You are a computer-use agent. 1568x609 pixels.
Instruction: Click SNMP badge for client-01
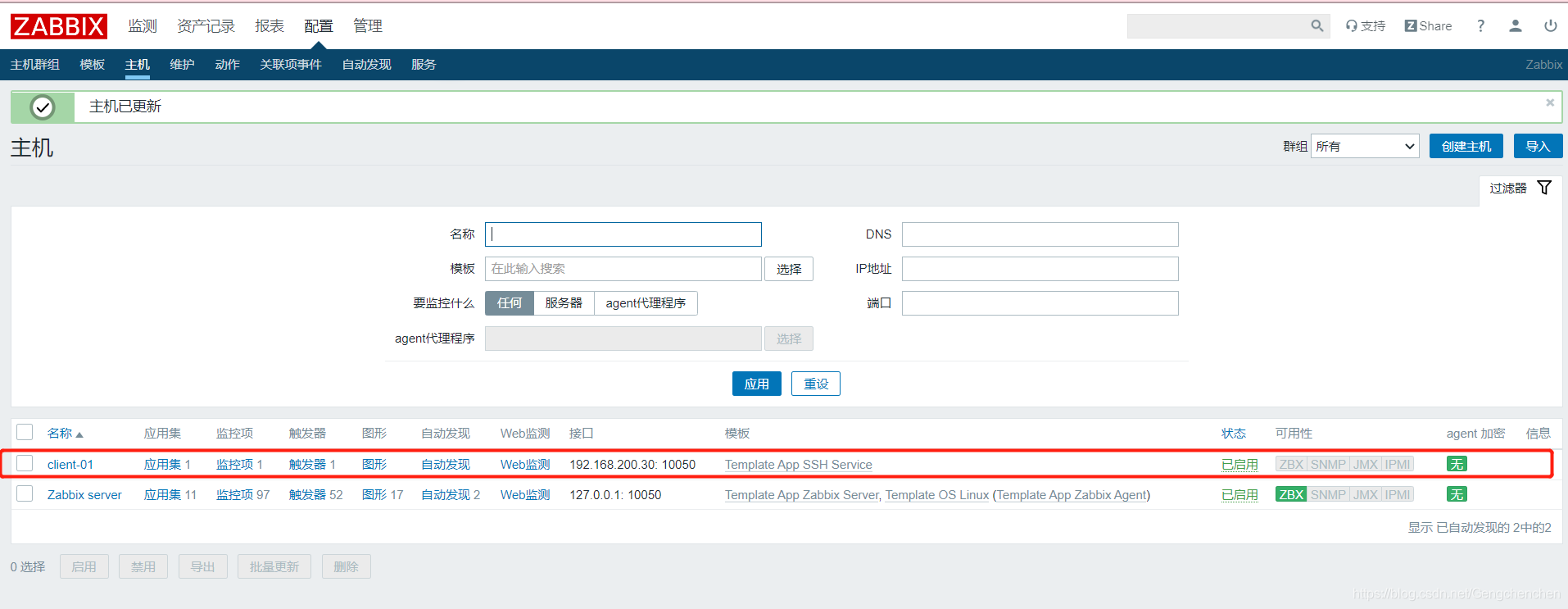point(1328,464)
